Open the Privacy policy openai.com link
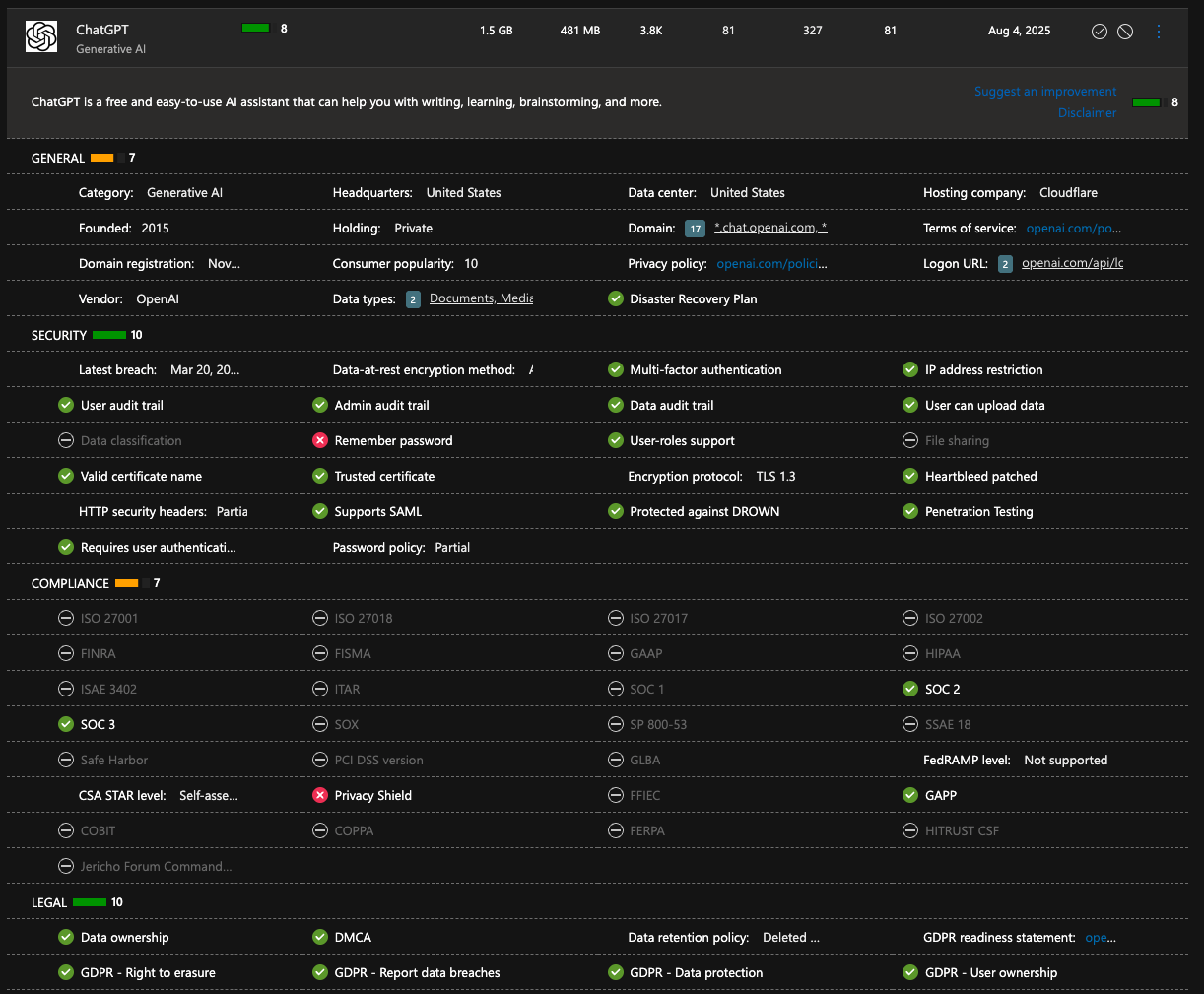The image size is (1204, 994). [771, 264]
